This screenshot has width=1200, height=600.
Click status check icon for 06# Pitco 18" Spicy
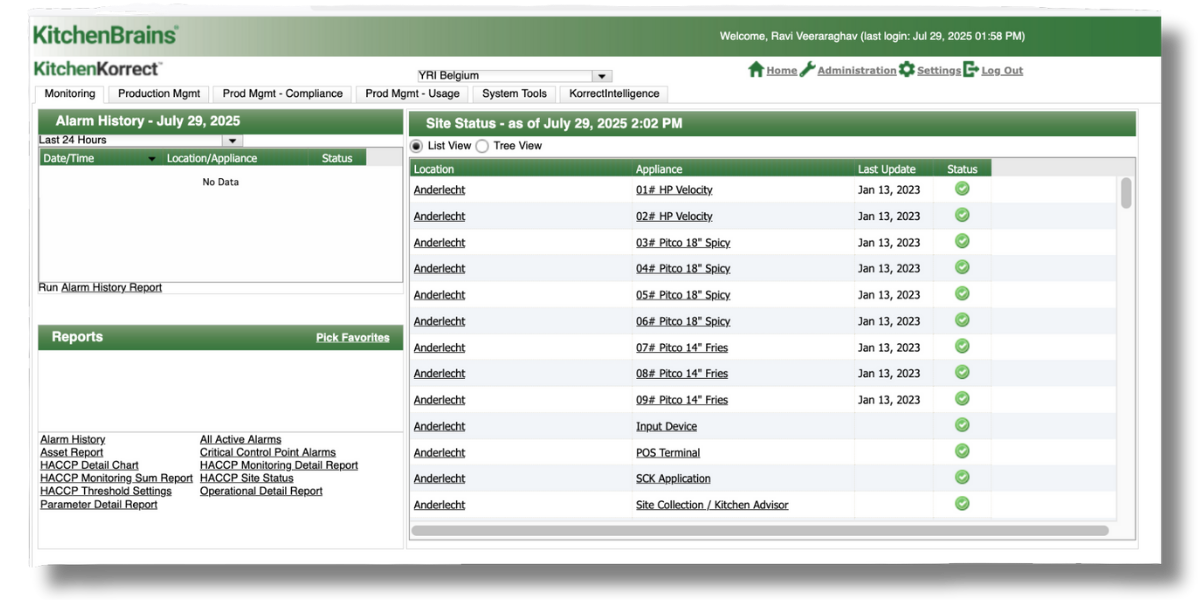[x=962, y=320]
